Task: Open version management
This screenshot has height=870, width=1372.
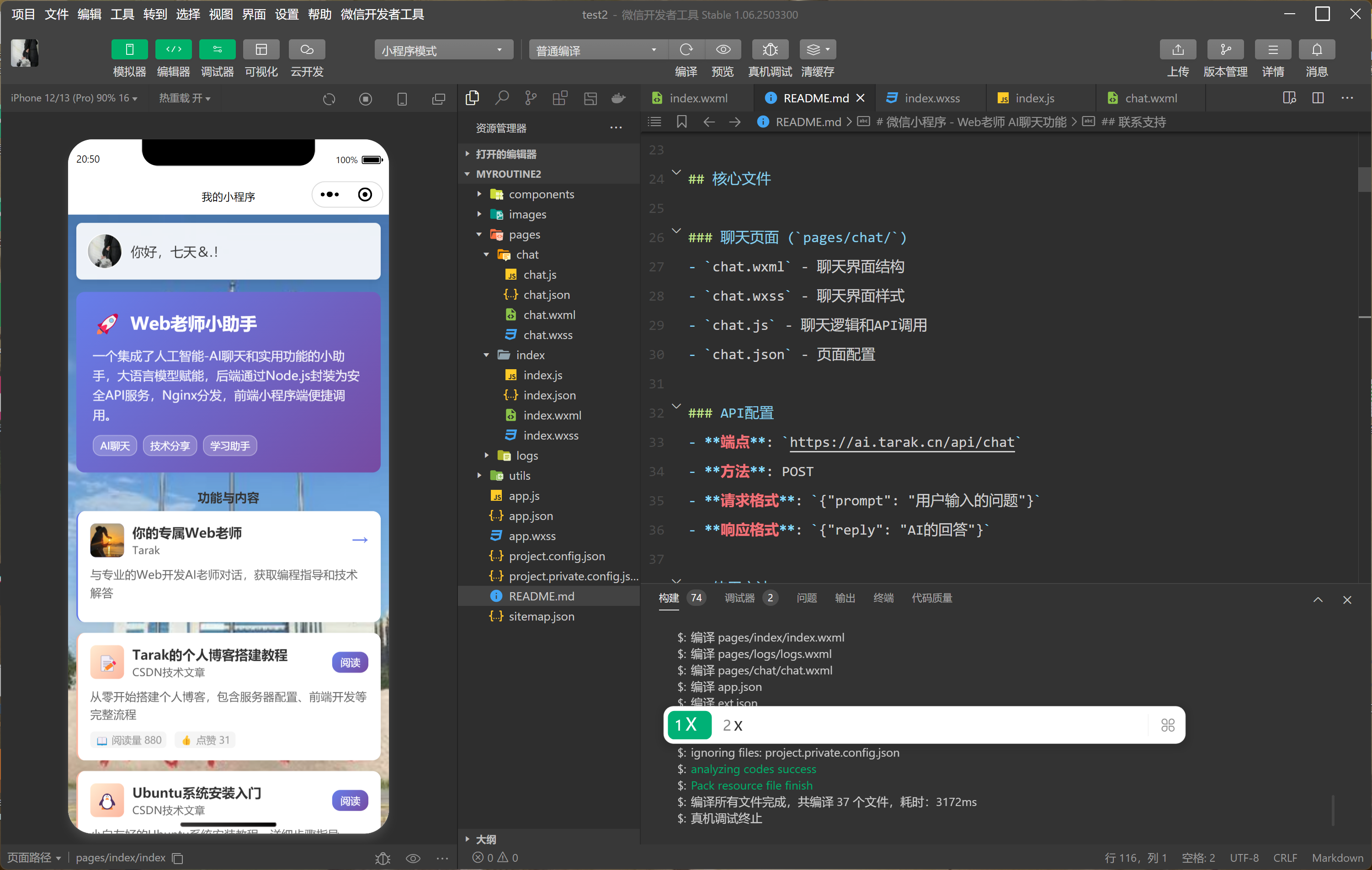Action: tap(1225, 49)
